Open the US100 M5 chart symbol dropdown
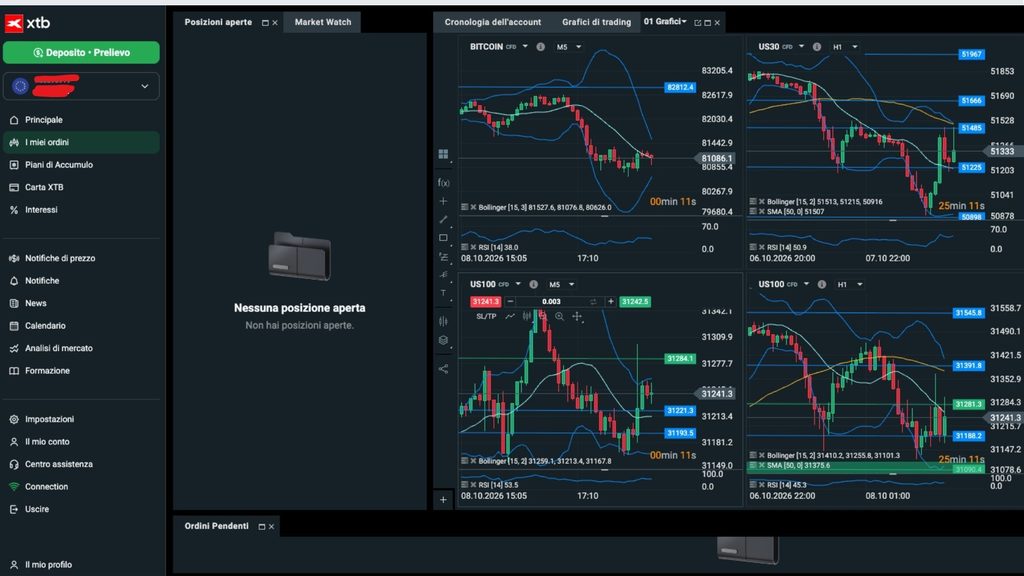The width and height of the screenshot is (1024, 576). (x=518, y=285)
